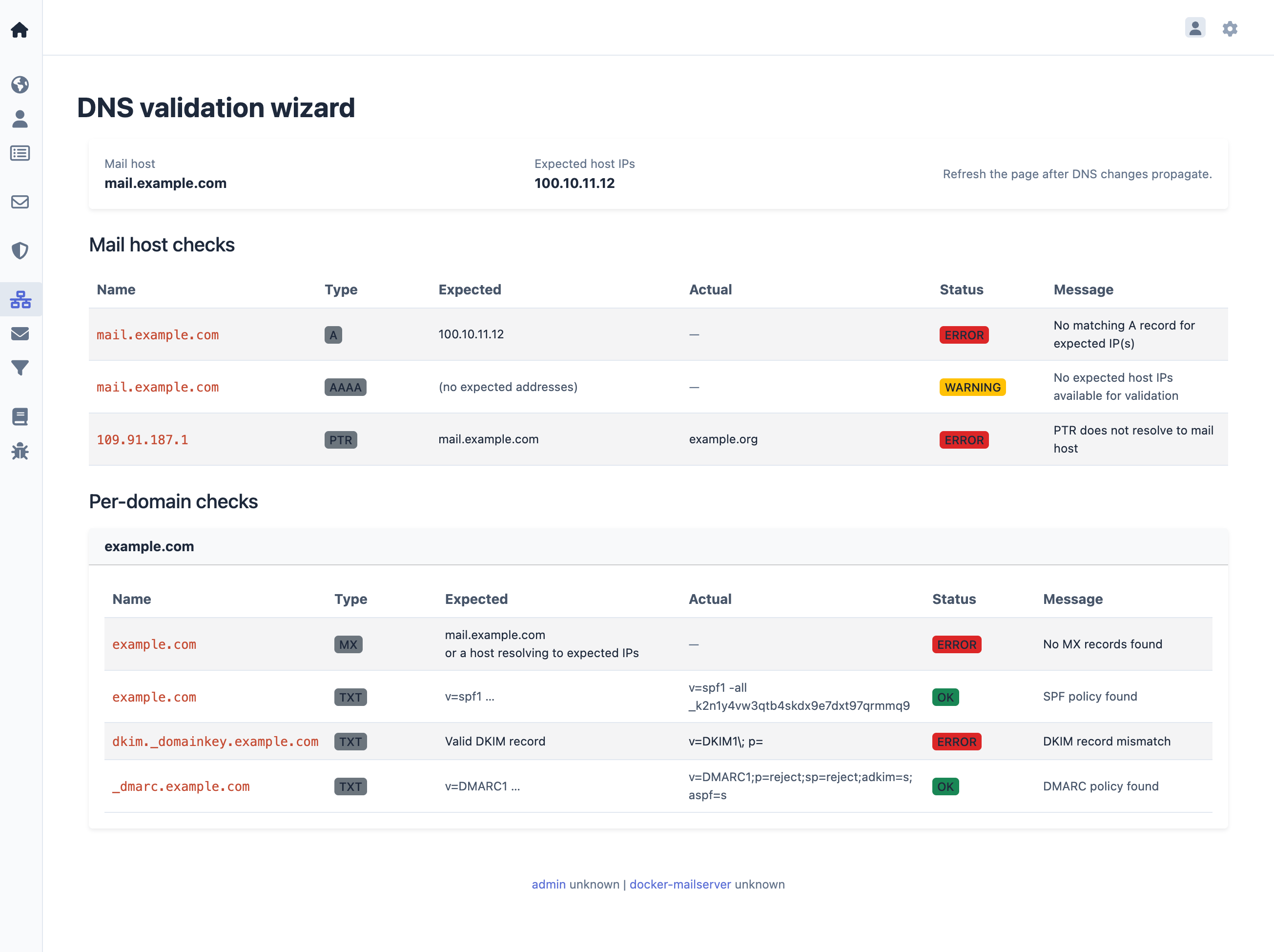Open the outlined envelope mail icon in sidebar
The height and width of the screenshot is (952, 1274).
click(20, 202)
